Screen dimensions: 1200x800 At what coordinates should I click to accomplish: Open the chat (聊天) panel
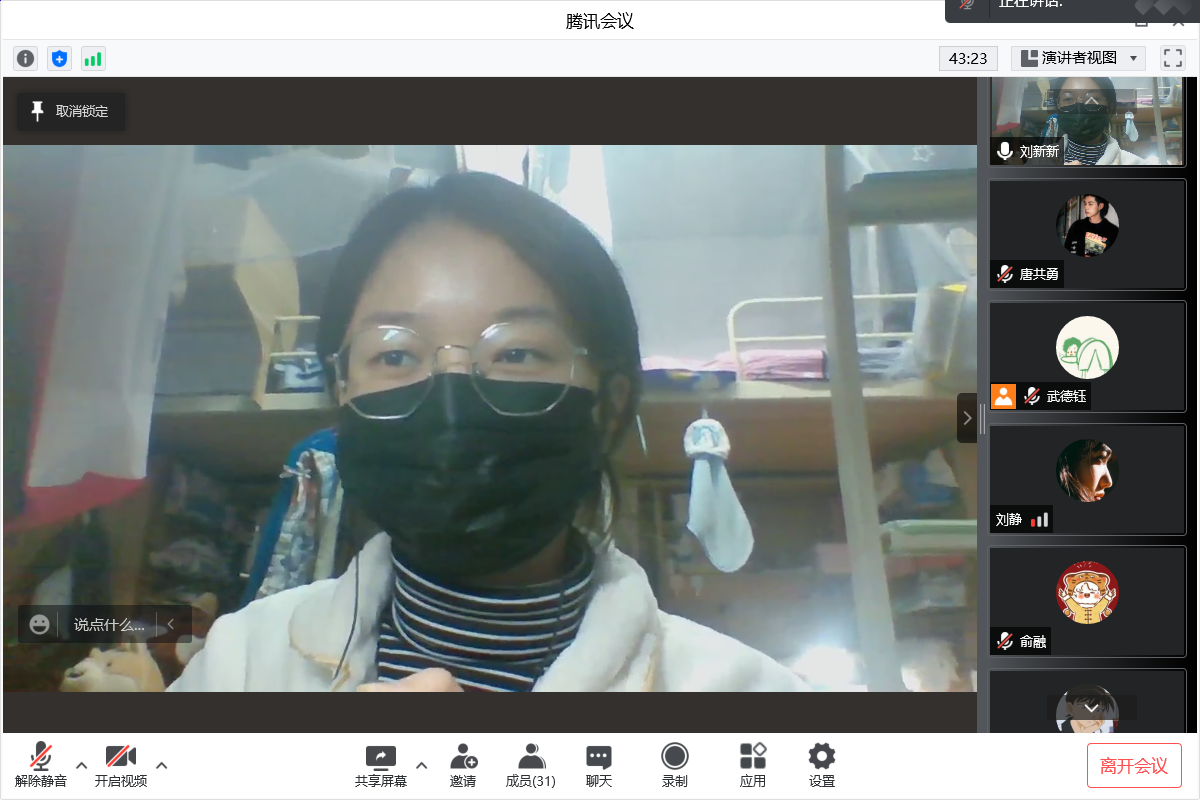click(599, 765)
